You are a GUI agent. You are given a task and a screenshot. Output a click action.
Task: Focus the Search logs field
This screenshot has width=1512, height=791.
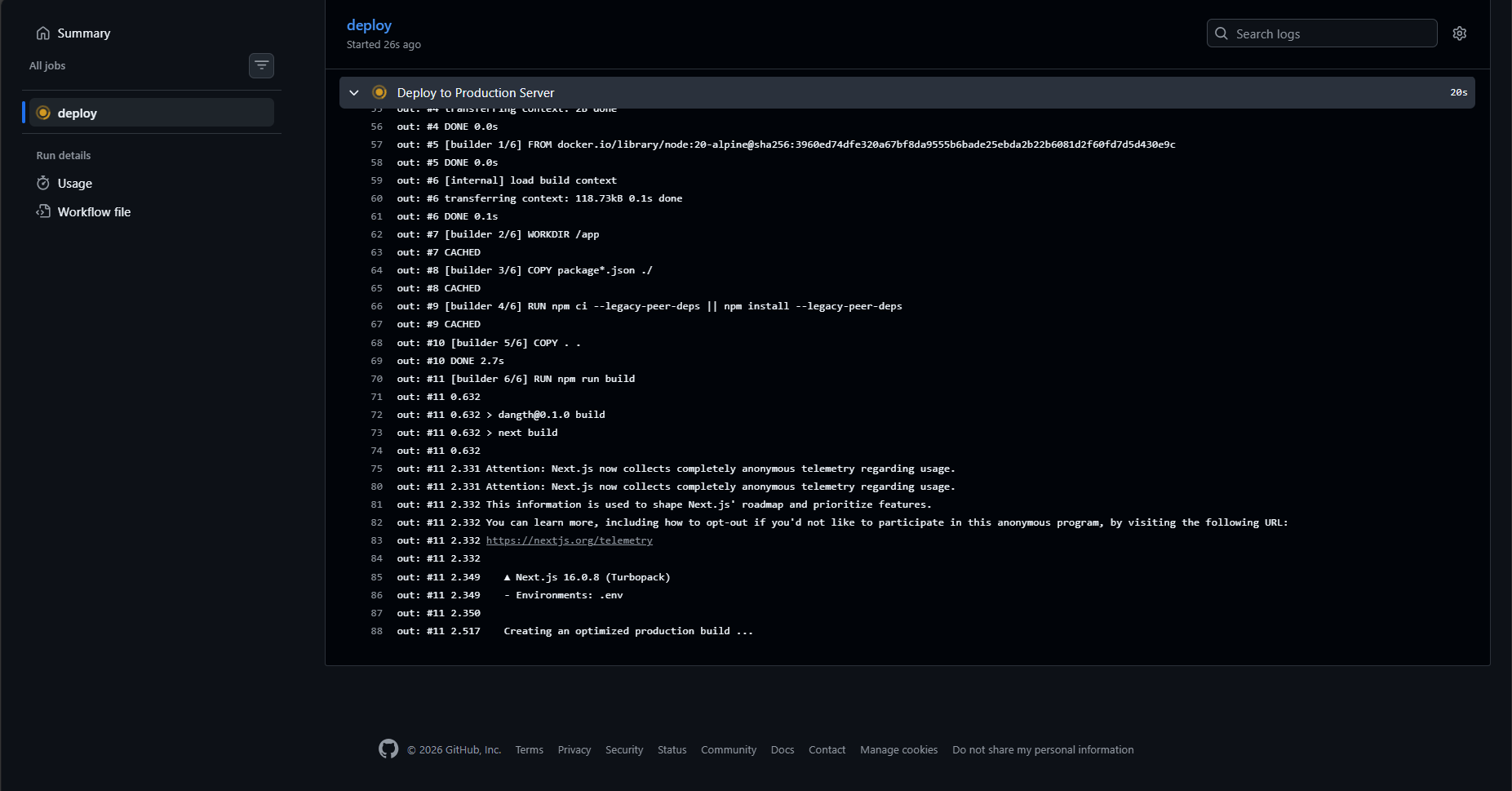click(1330, 33)
